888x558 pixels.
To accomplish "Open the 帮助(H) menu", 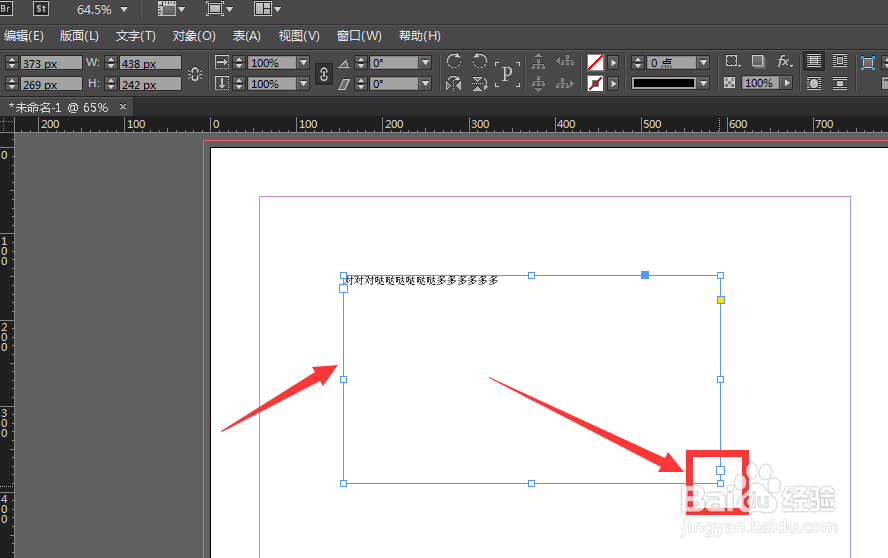I will coord(420,36).
